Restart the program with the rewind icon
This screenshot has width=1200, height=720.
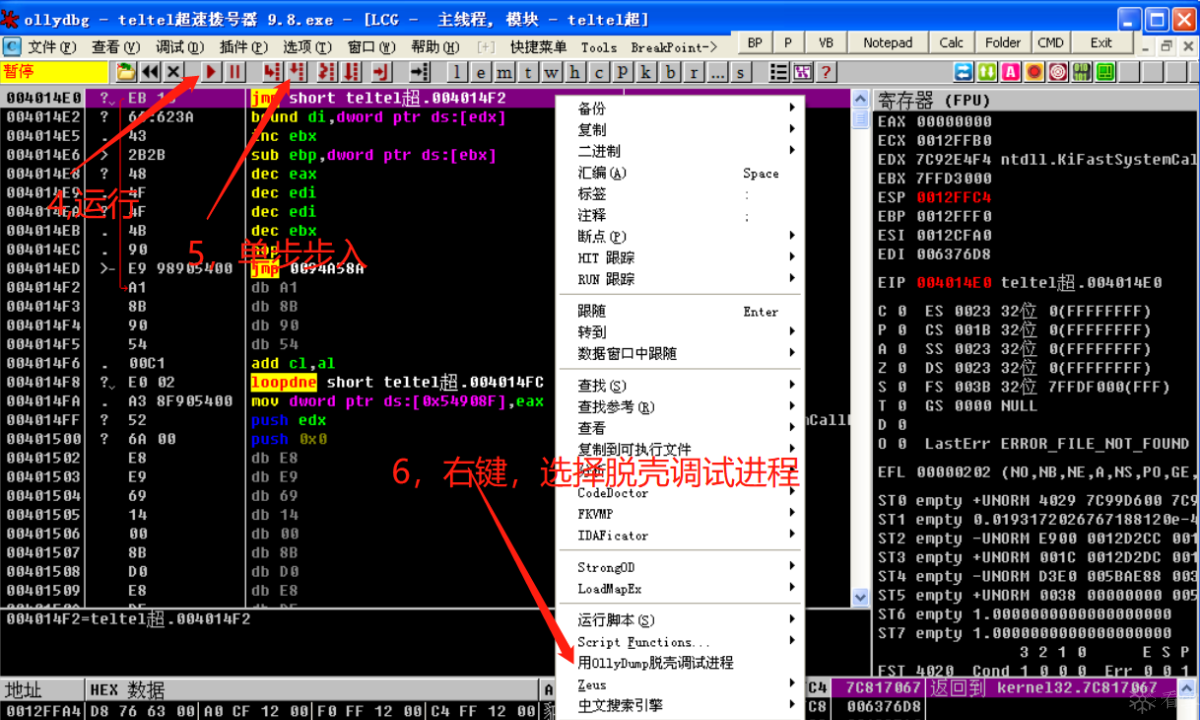click(150, 72)
